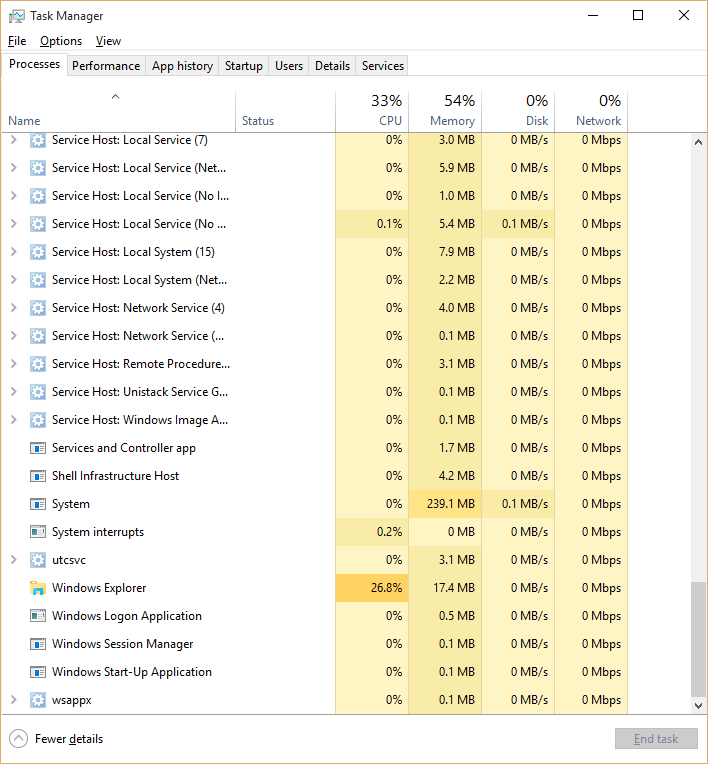Image resolution: width=708 pixels, height=764 pixels.
Task: Expand the wsappx process group
Action: (x=14, y=700)
